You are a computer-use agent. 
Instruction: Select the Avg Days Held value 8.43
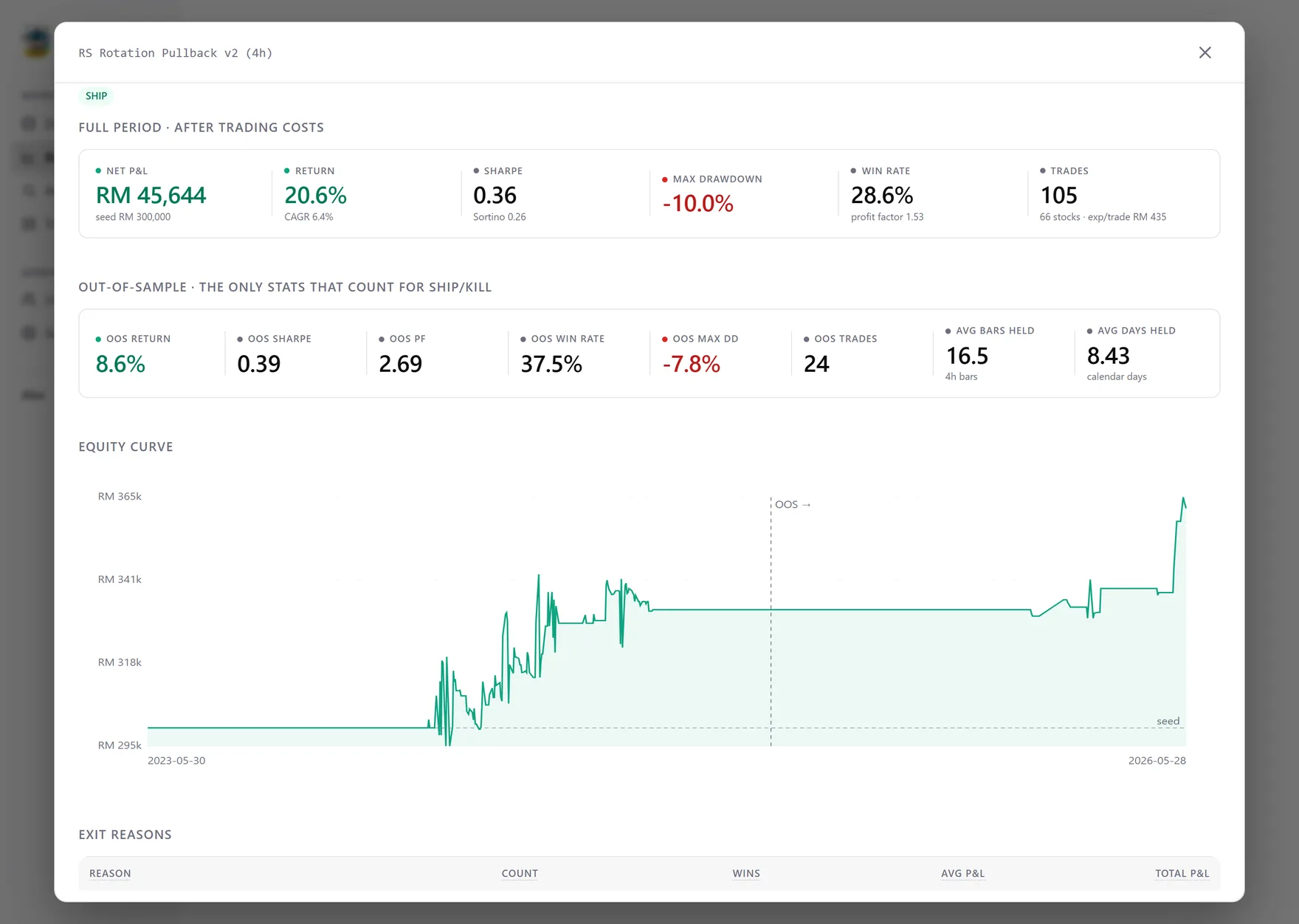(x=1108, y=356)
